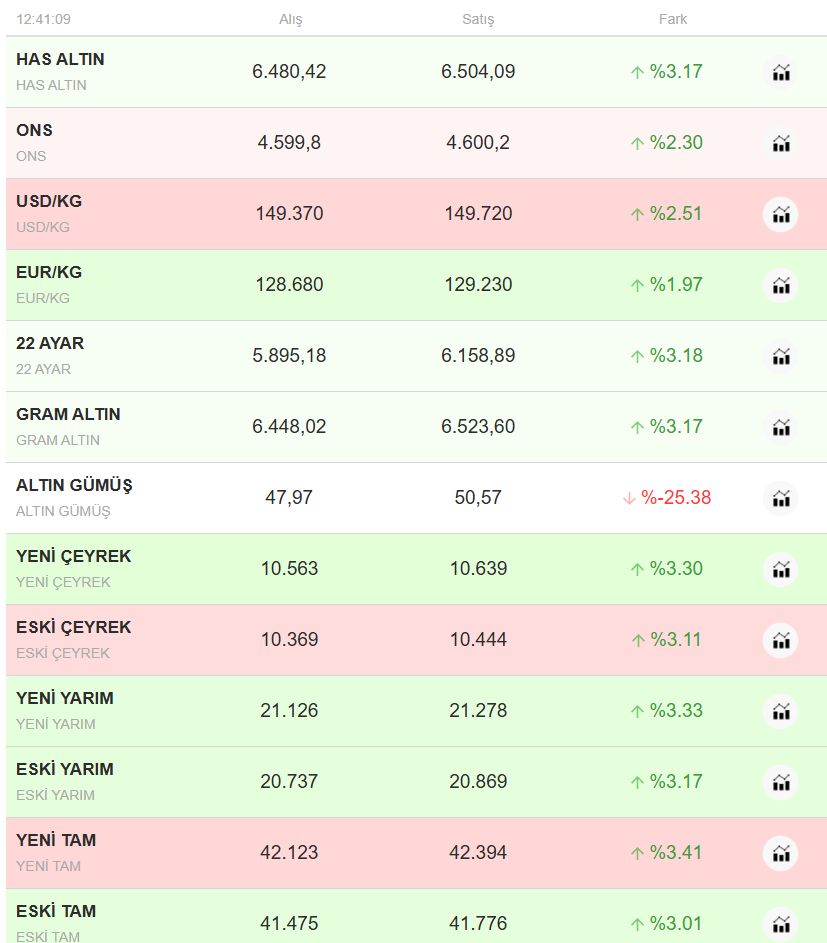Open the ALTIN GÜMÜŞ chart icon
Viewport: 827px width, 943px height.
(781, 498)
